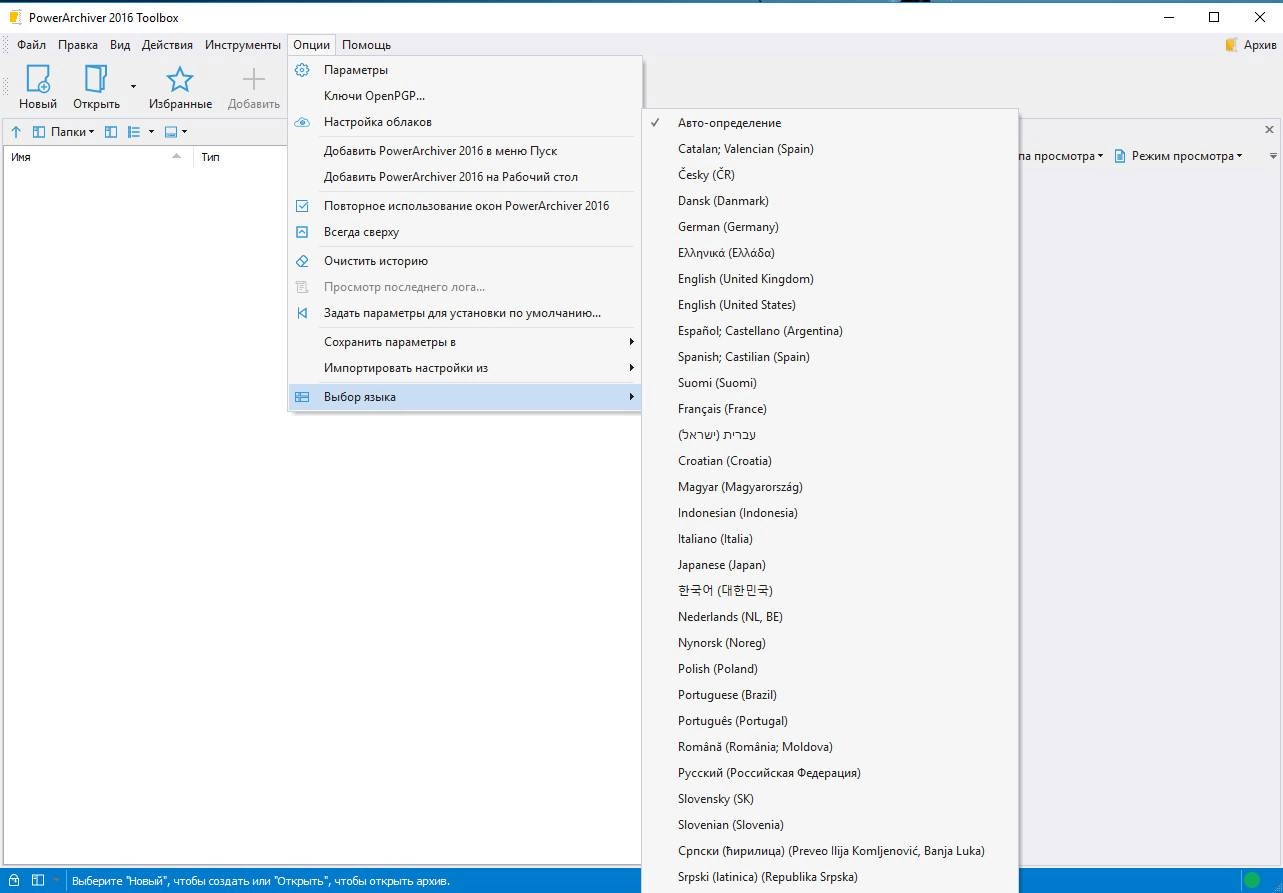
Task: Open the Открыть dropdown arrow
Action: (x=133, y=88)
